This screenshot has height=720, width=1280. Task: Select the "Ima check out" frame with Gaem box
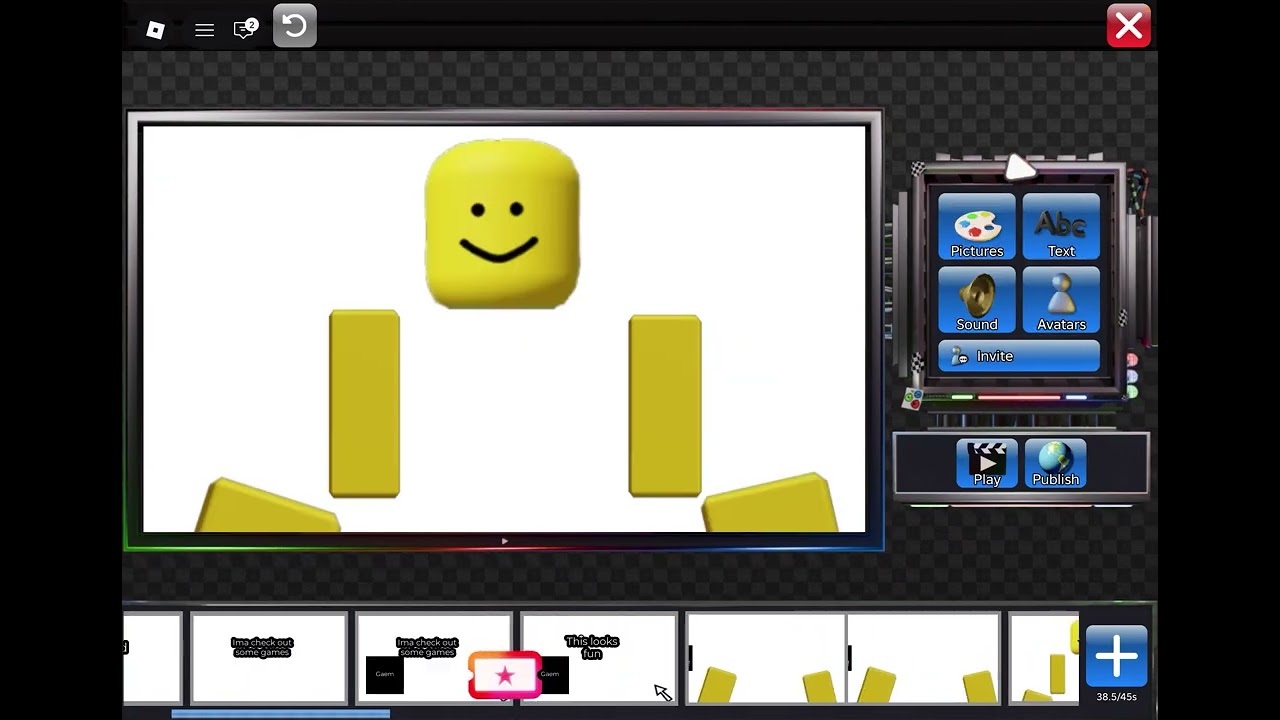click(x=434, y=659)
